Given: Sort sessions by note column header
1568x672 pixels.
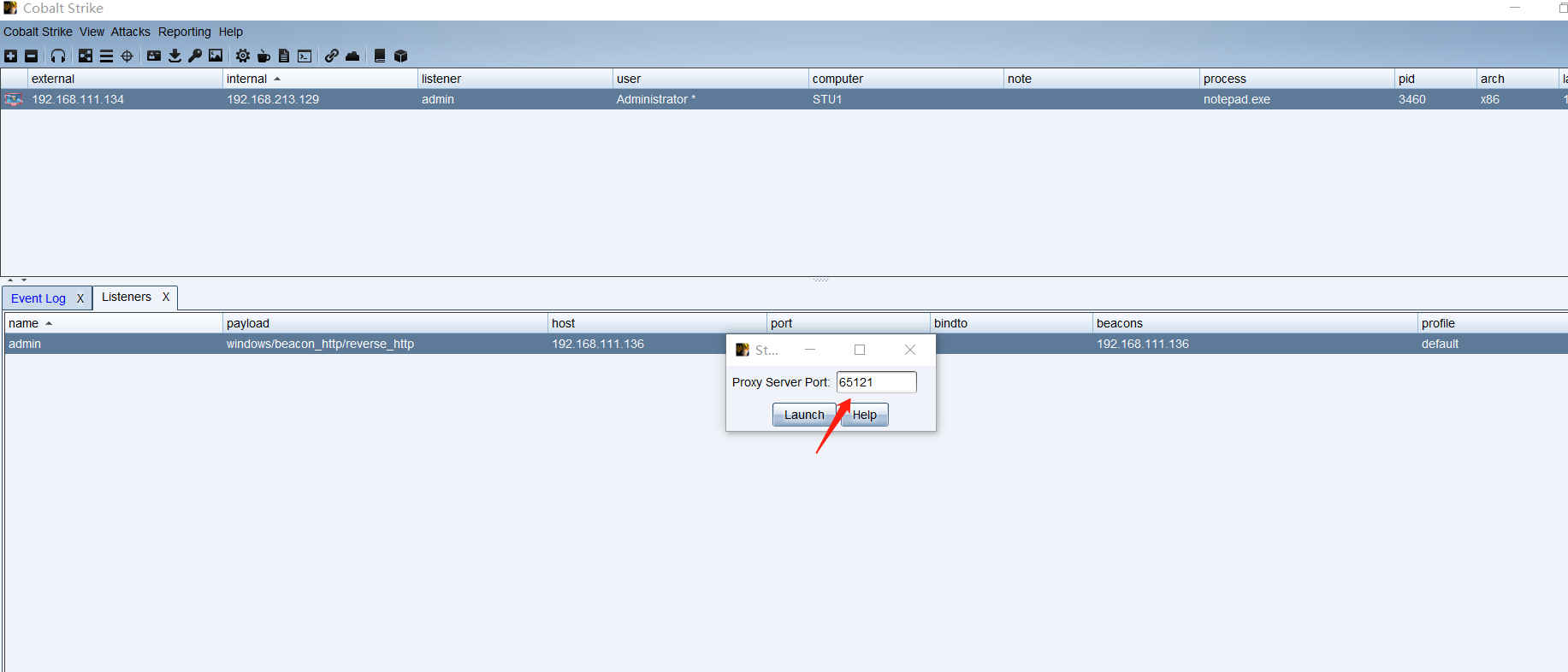Looking at the screenshot, I should [1101, 79].
